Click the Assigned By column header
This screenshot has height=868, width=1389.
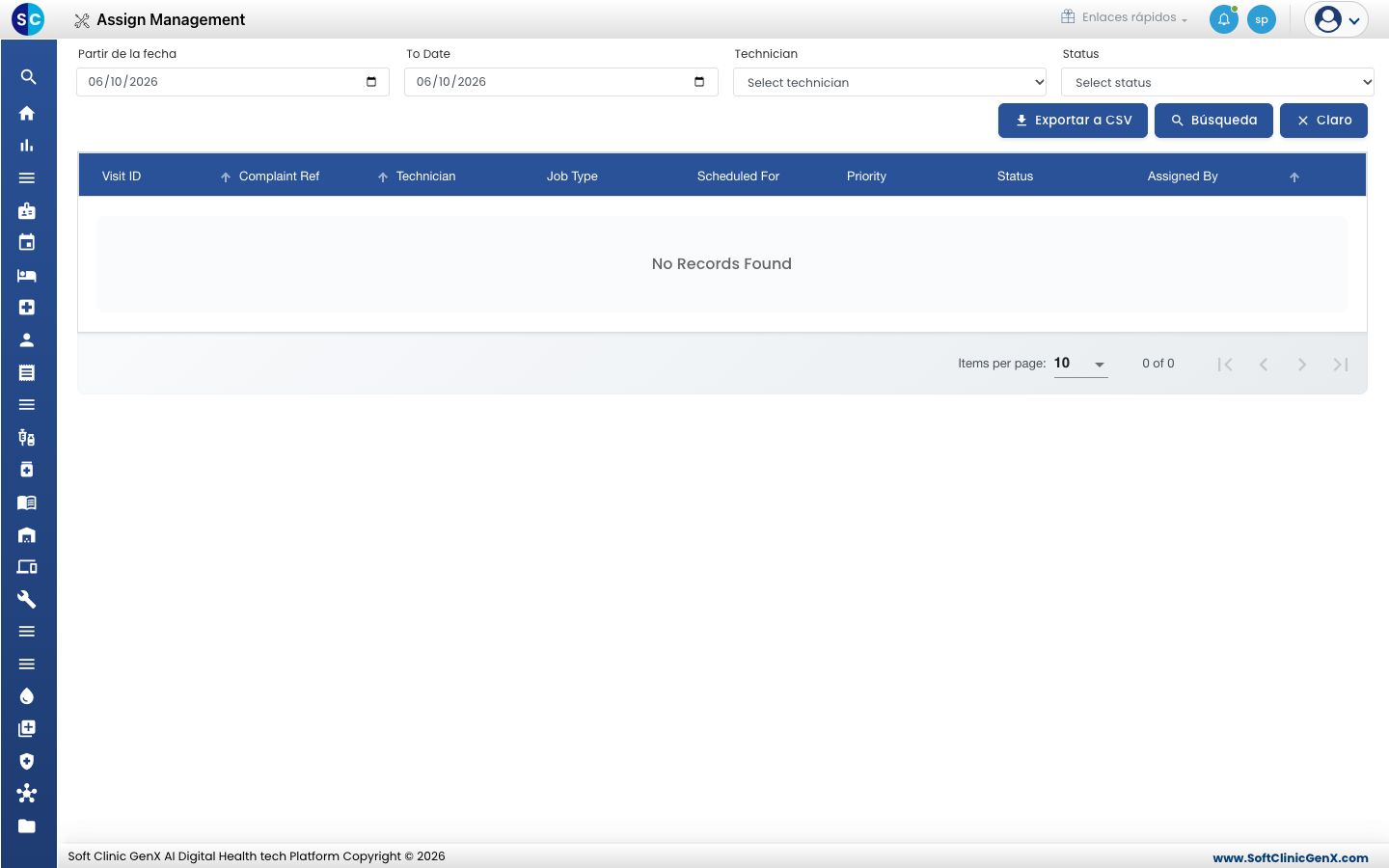(1183, 176)
